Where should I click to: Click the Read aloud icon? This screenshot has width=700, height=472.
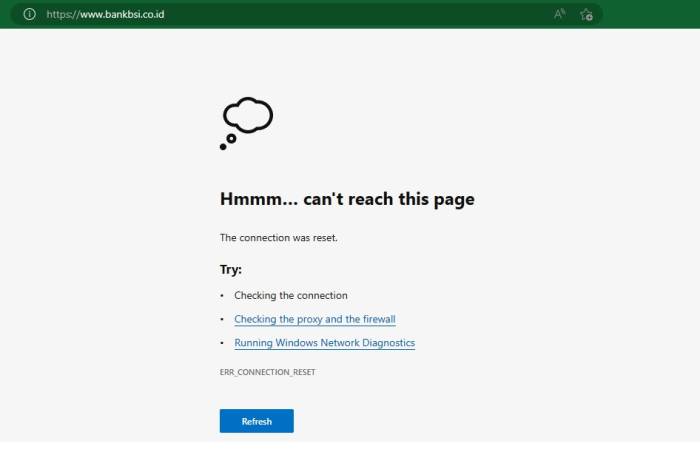click(x=560, y=14)
